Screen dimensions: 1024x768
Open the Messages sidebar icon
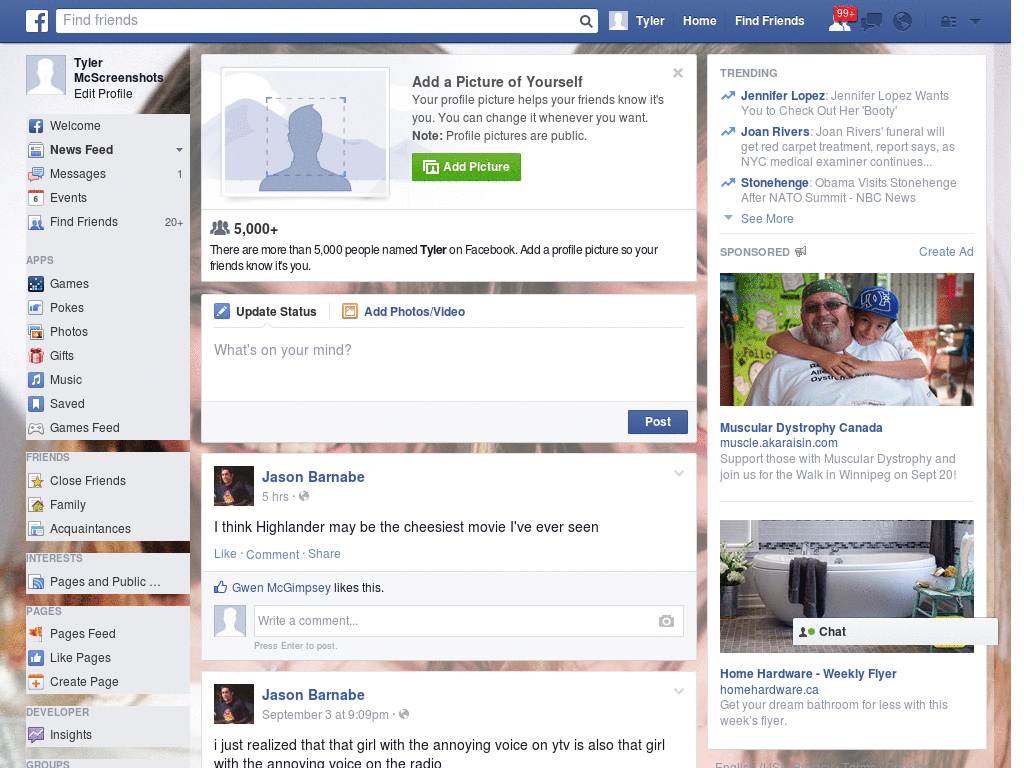pyautogui.click(x=36, y=174)
